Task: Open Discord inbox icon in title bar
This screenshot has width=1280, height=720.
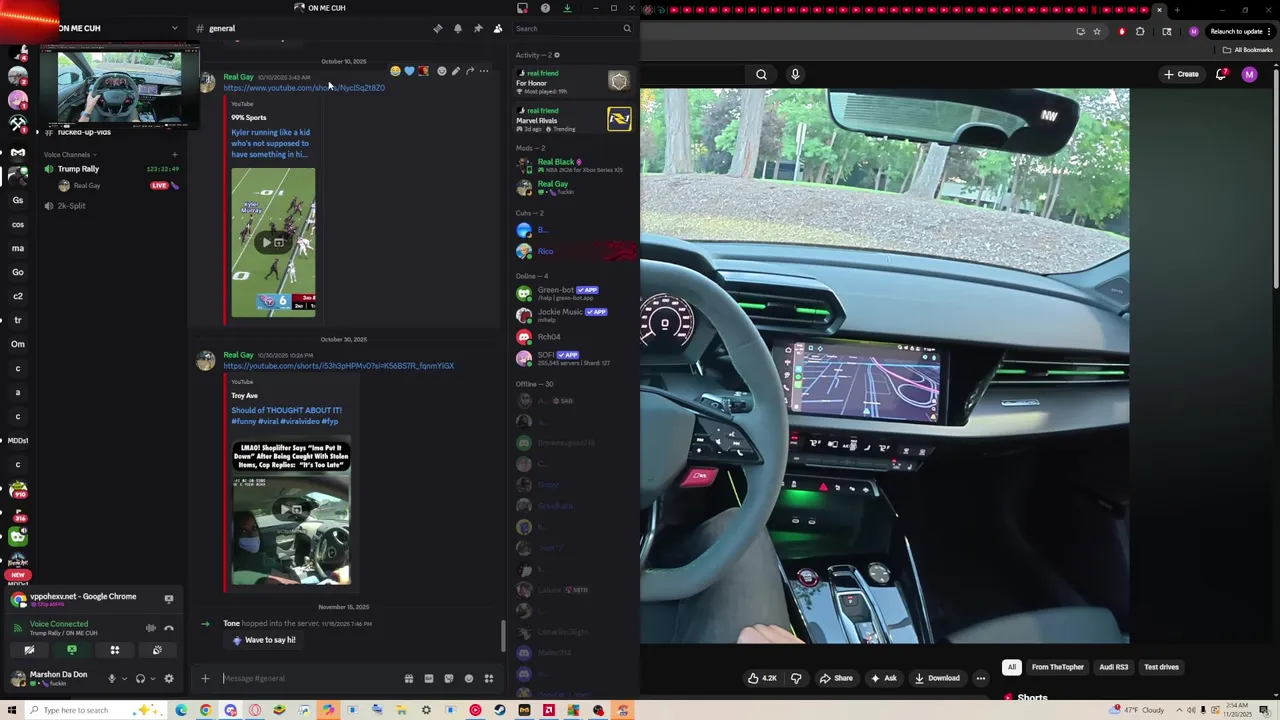Action: pyautogui.click(x=522, y=8)
